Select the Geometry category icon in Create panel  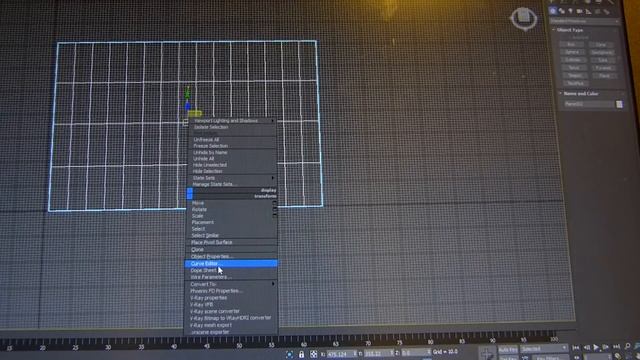point(553,11)
